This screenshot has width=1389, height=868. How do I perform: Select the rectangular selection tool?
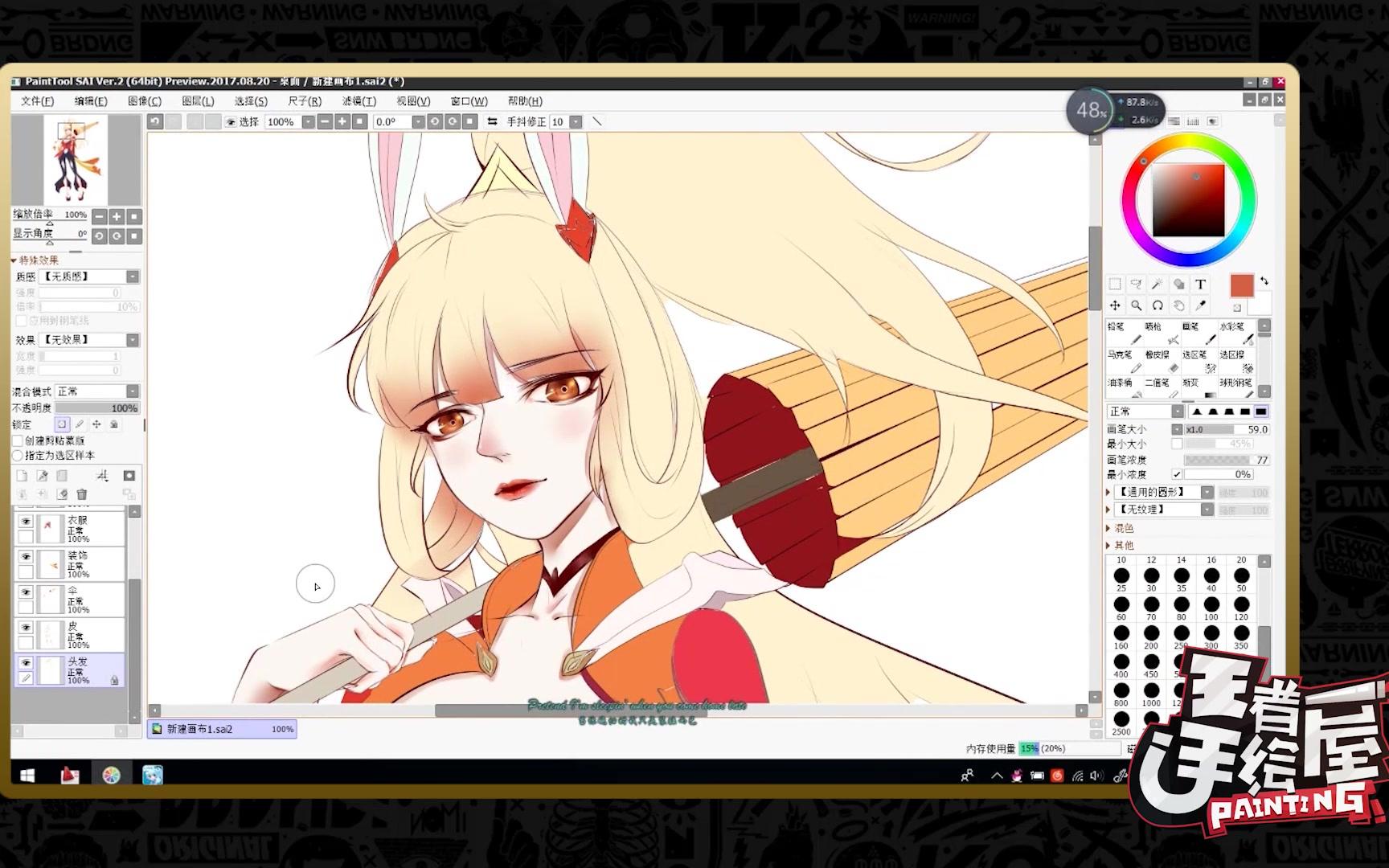(1115, 284)
